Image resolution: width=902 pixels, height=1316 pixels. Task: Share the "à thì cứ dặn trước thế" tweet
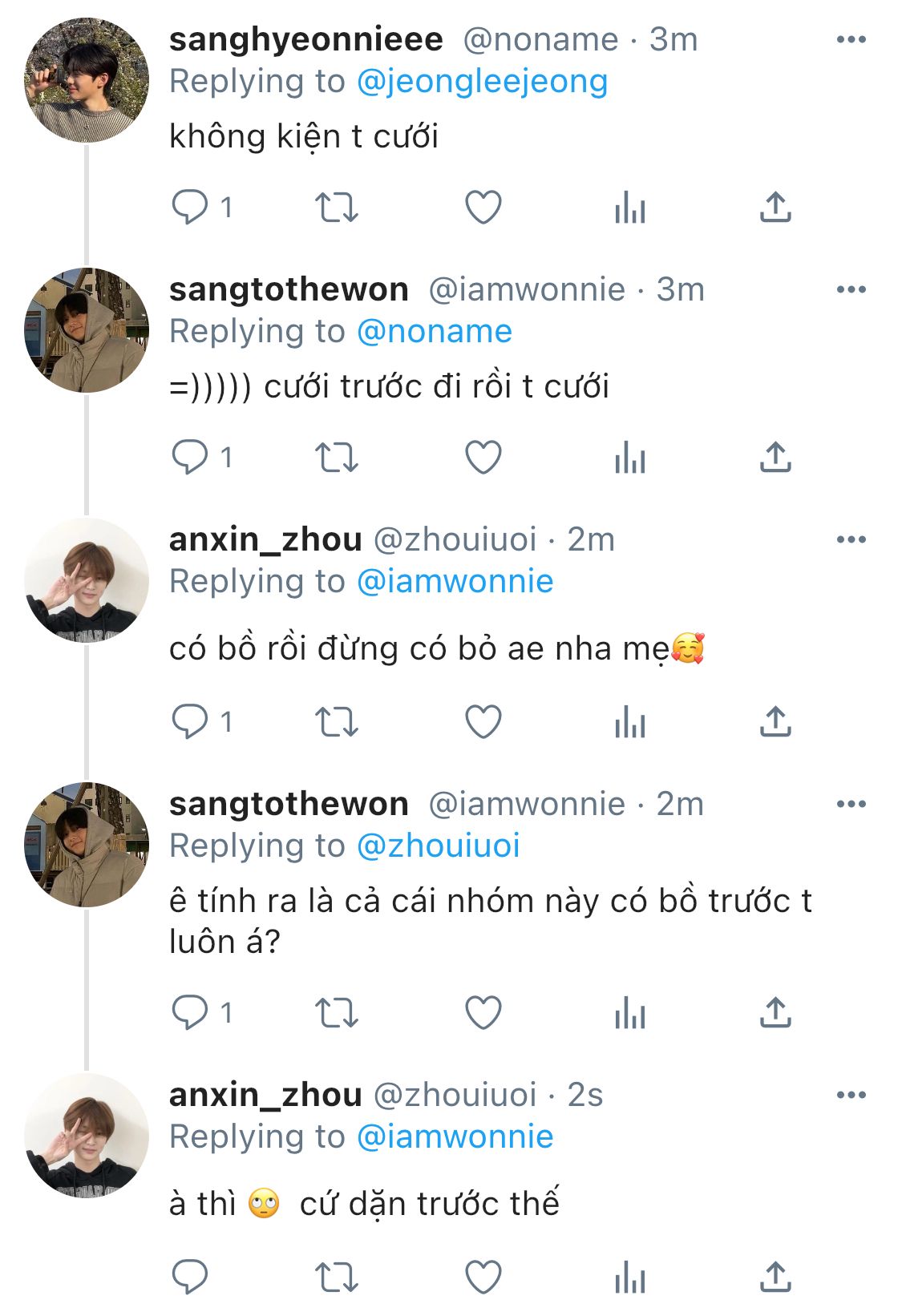775,1277
